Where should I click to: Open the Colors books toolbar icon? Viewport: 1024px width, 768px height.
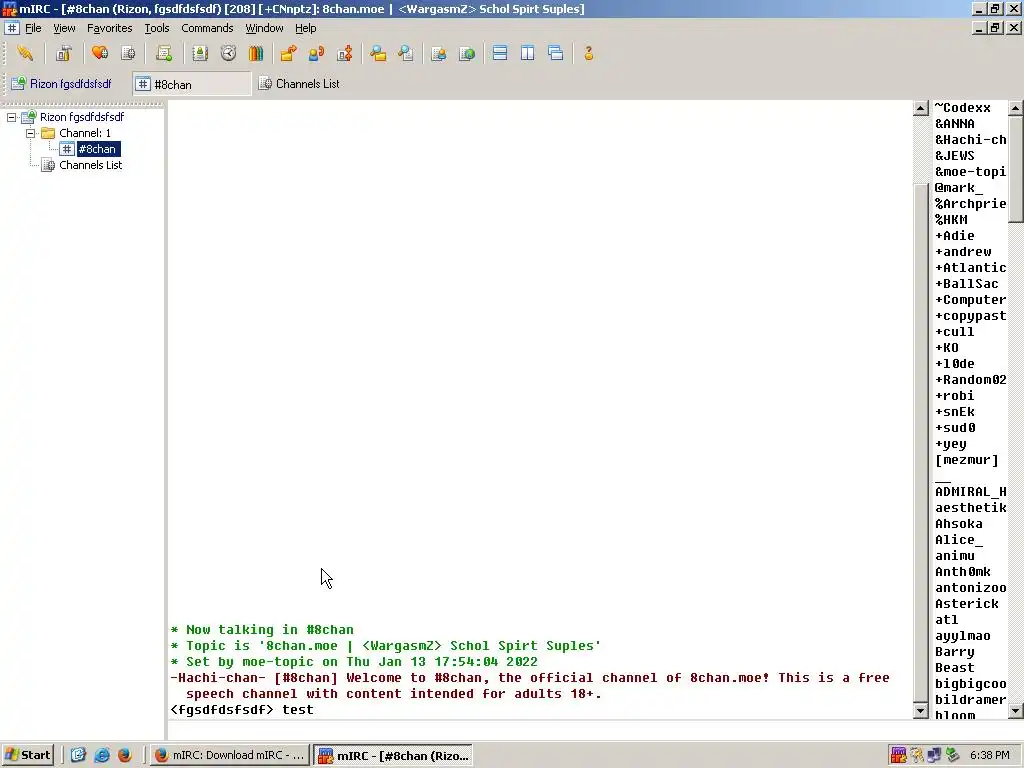click(x=256, y=54)
